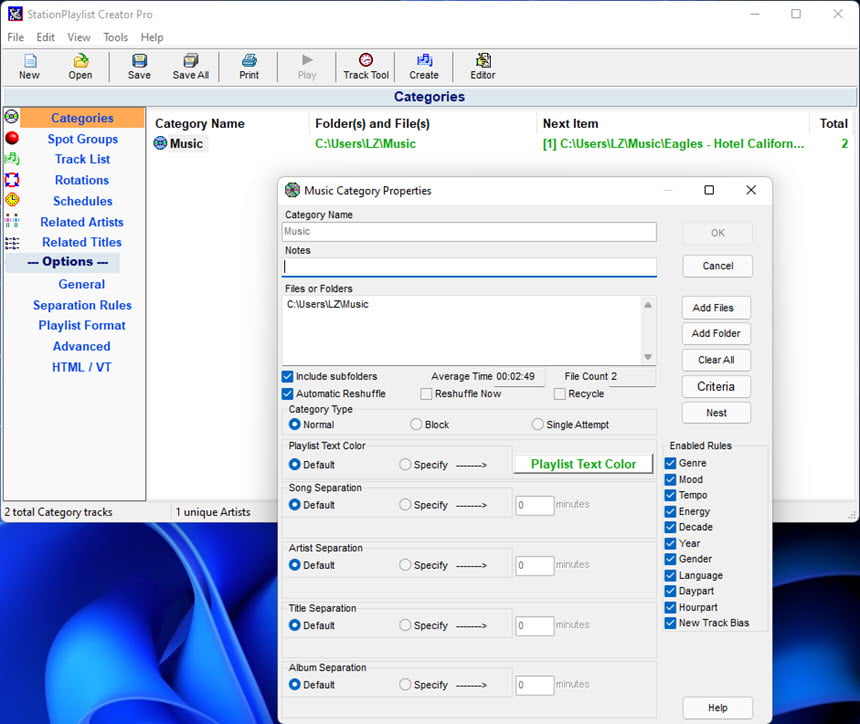Check the Recycle checkbox
Image resolution: width=860 pixels, height=724 pixels.
pos(559,394)
